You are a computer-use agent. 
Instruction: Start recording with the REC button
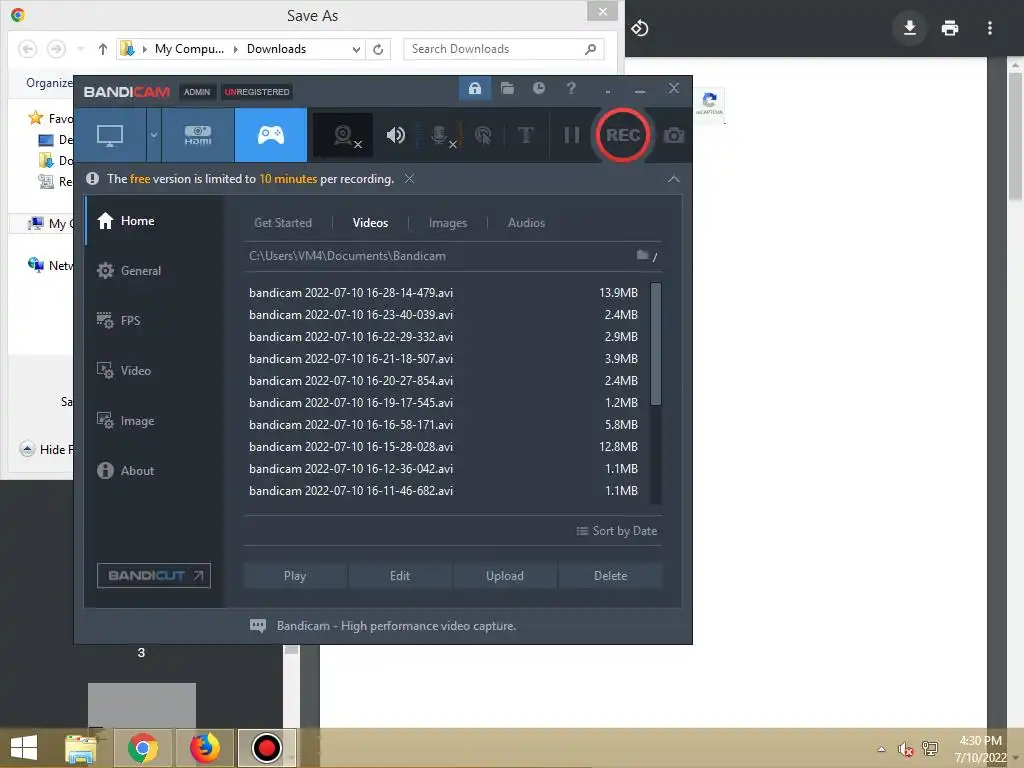tap(622, 135)
